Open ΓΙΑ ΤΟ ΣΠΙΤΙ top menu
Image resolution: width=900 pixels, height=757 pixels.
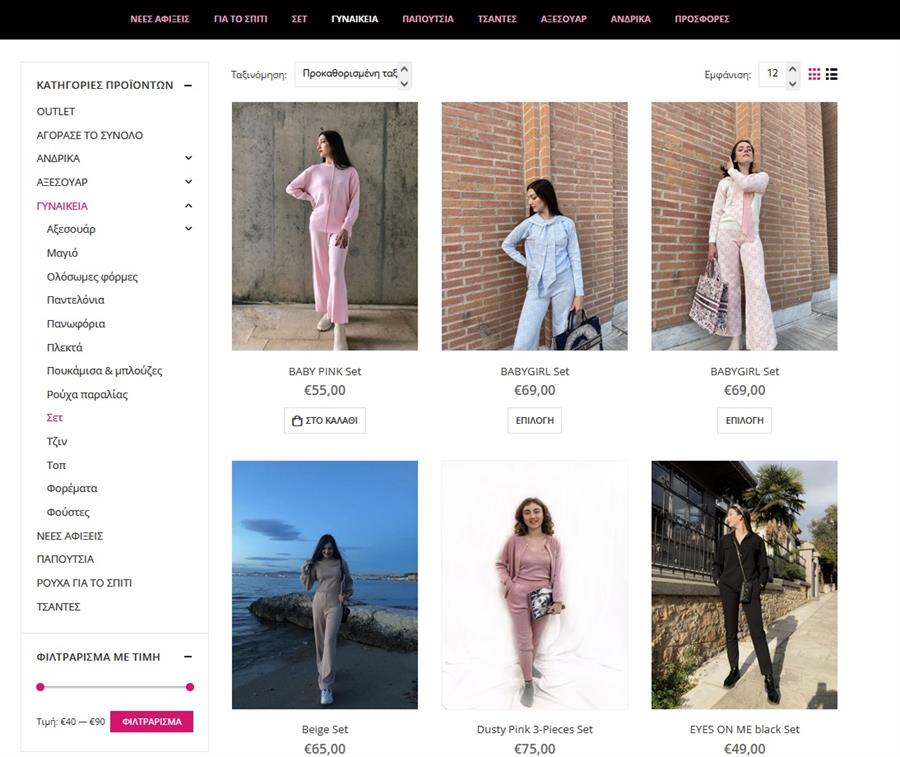pyautogui.click(x=240, y=19)
